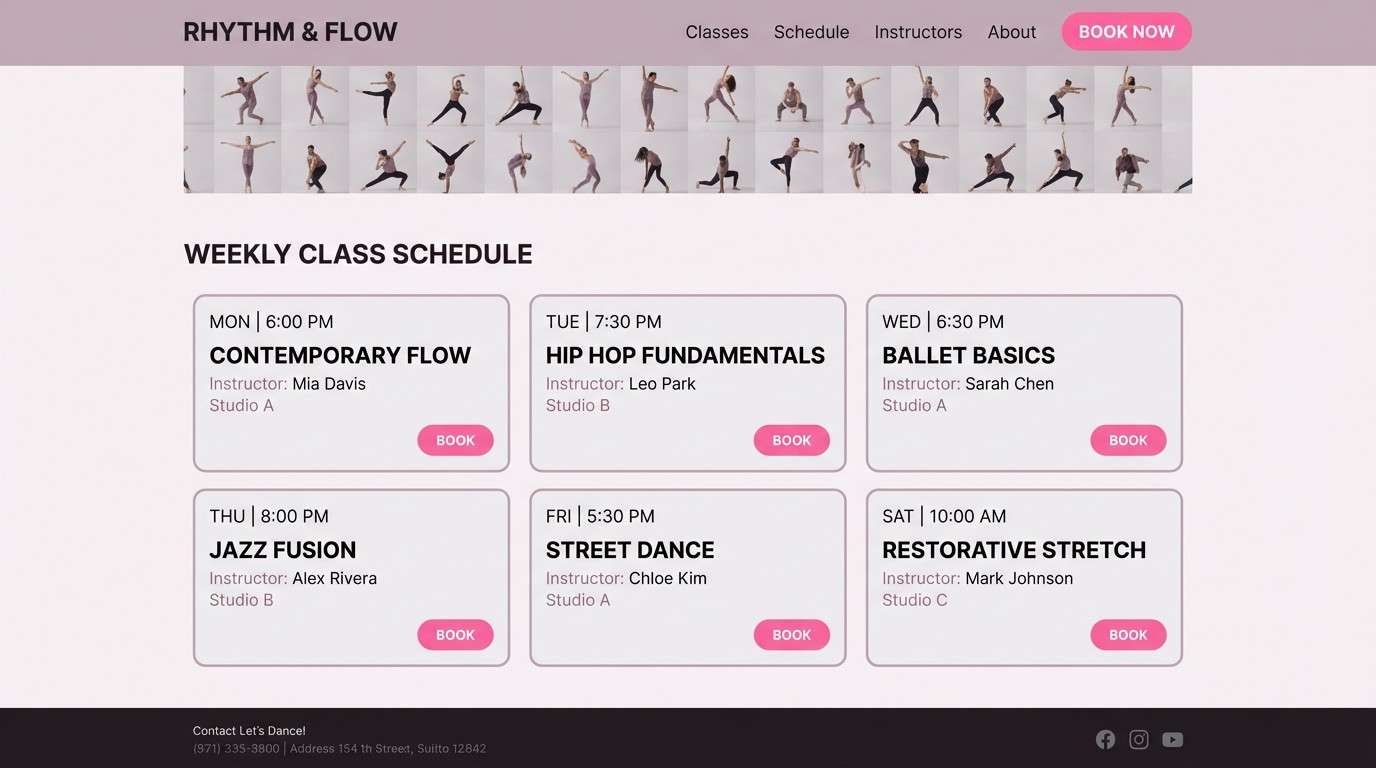Select the Instructors navigation link

click(x=917, y=32)
